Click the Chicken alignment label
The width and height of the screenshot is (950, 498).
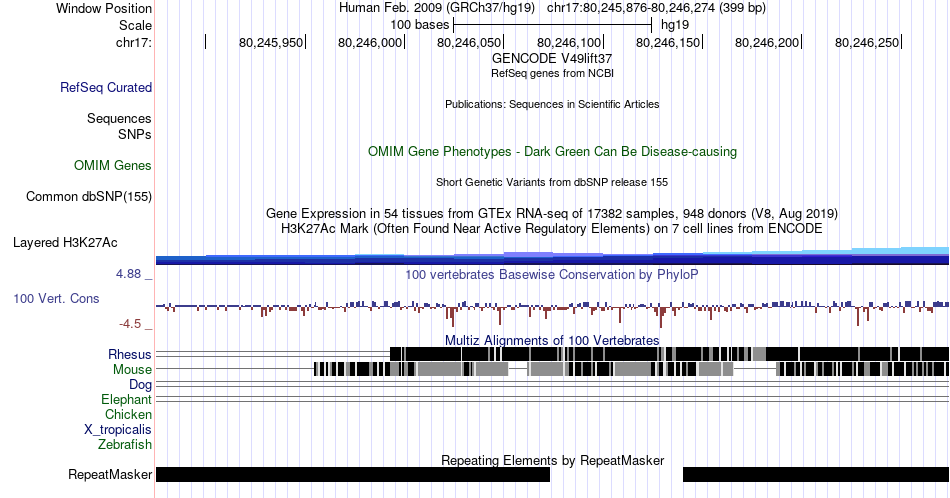coord(128,414)
